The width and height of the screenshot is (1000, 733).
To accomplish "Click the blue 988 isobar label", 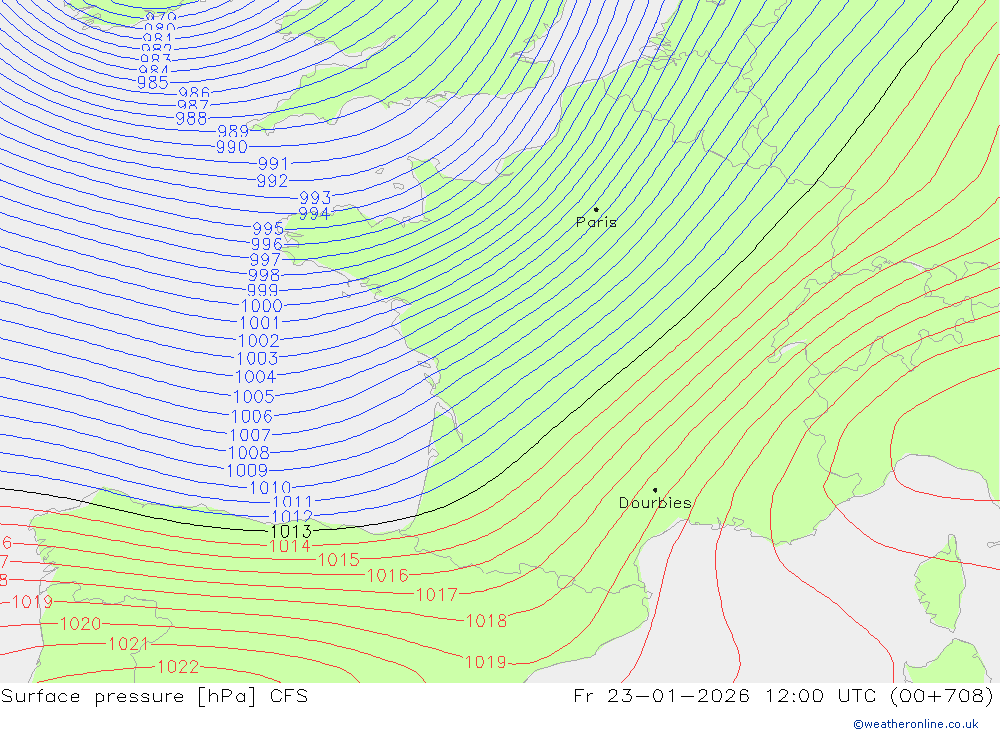I will (x=191, y=118).
